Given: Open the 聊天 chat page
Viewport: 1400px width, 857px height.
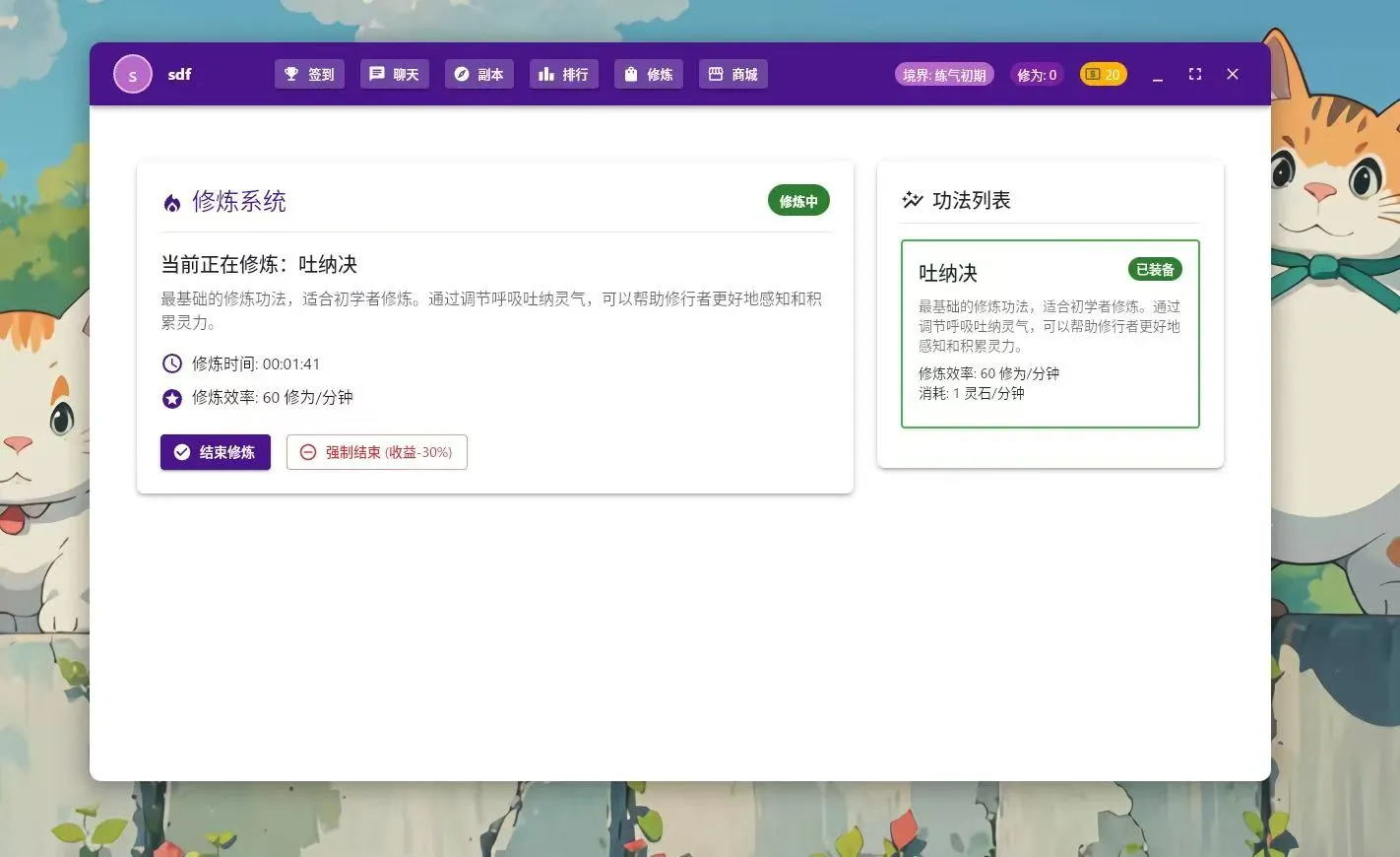Looking at the screenshot, I should coord(394,75).
